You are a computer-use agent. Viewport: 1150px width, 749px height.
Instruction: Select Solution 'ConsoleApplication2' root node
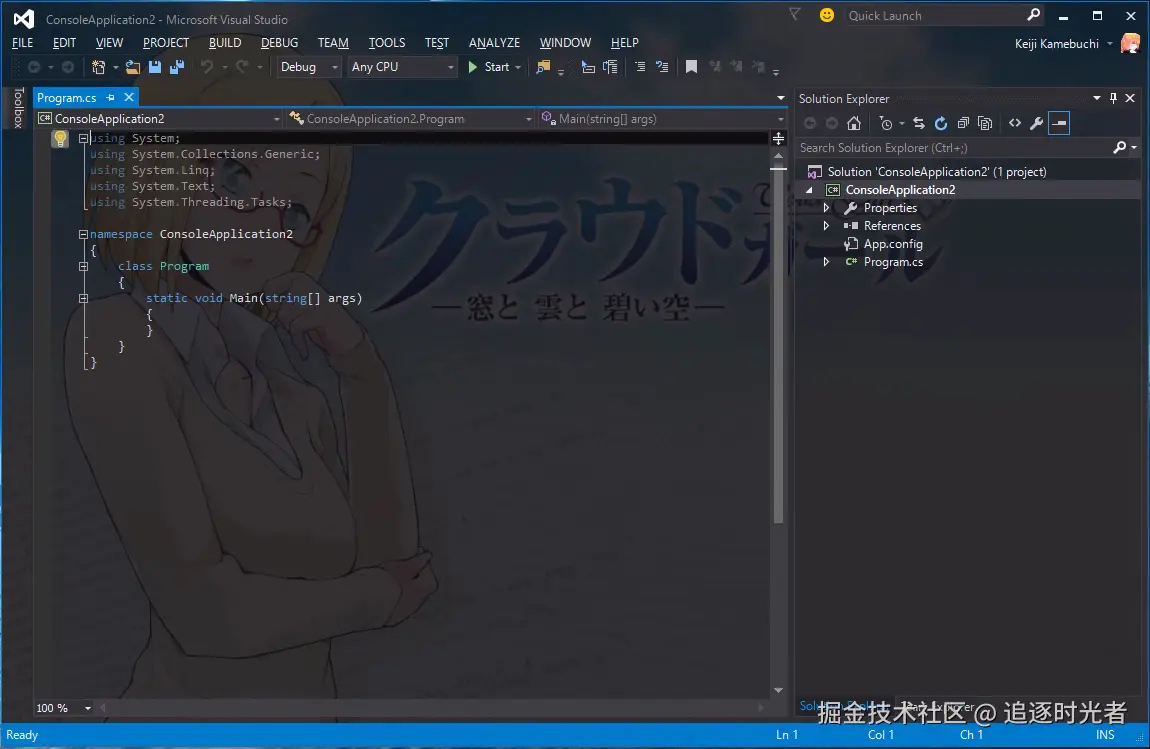point(937,172)
